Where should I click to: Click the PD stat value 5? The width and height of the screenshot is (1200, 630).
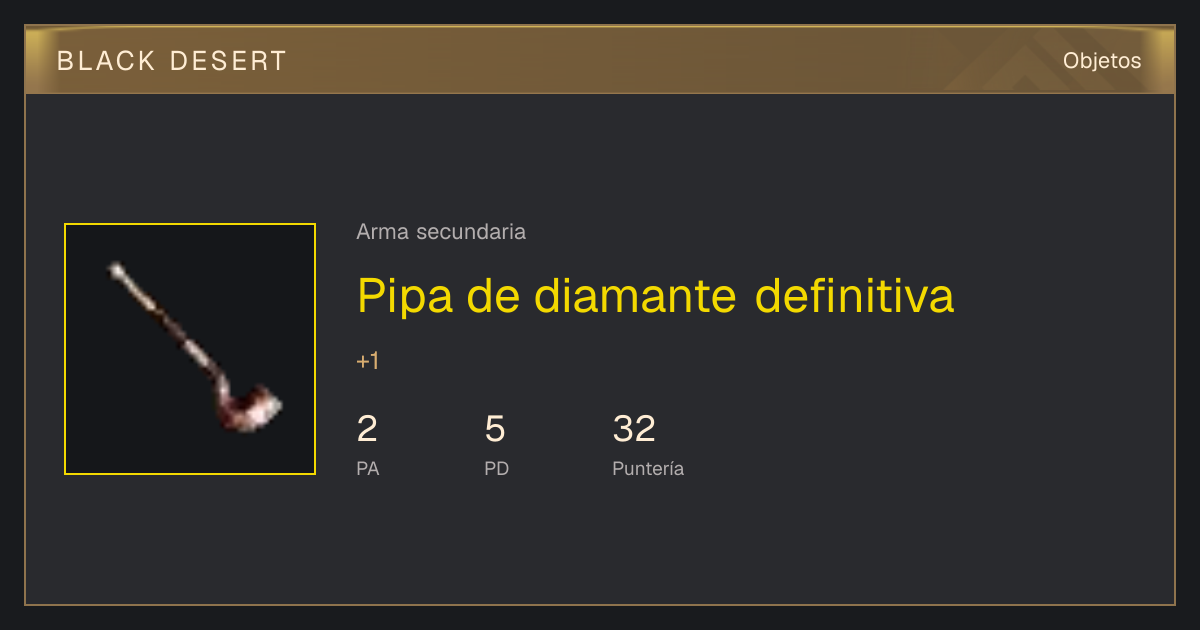pos(495,429)
